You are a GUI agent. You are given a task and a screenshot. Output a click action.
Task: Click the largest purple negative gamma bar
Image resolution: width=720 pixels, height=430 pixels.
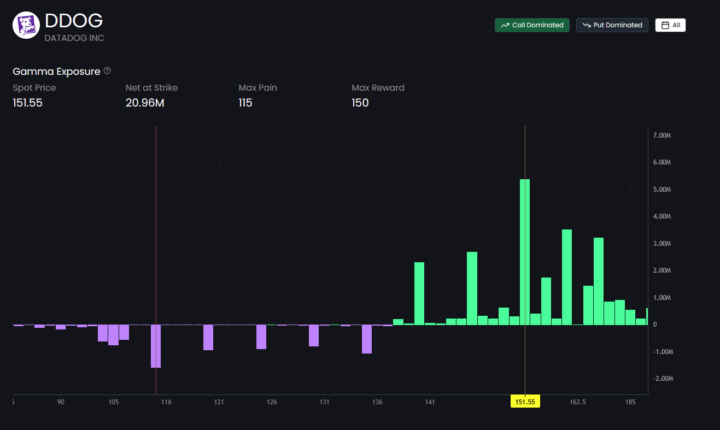(156, 346)
